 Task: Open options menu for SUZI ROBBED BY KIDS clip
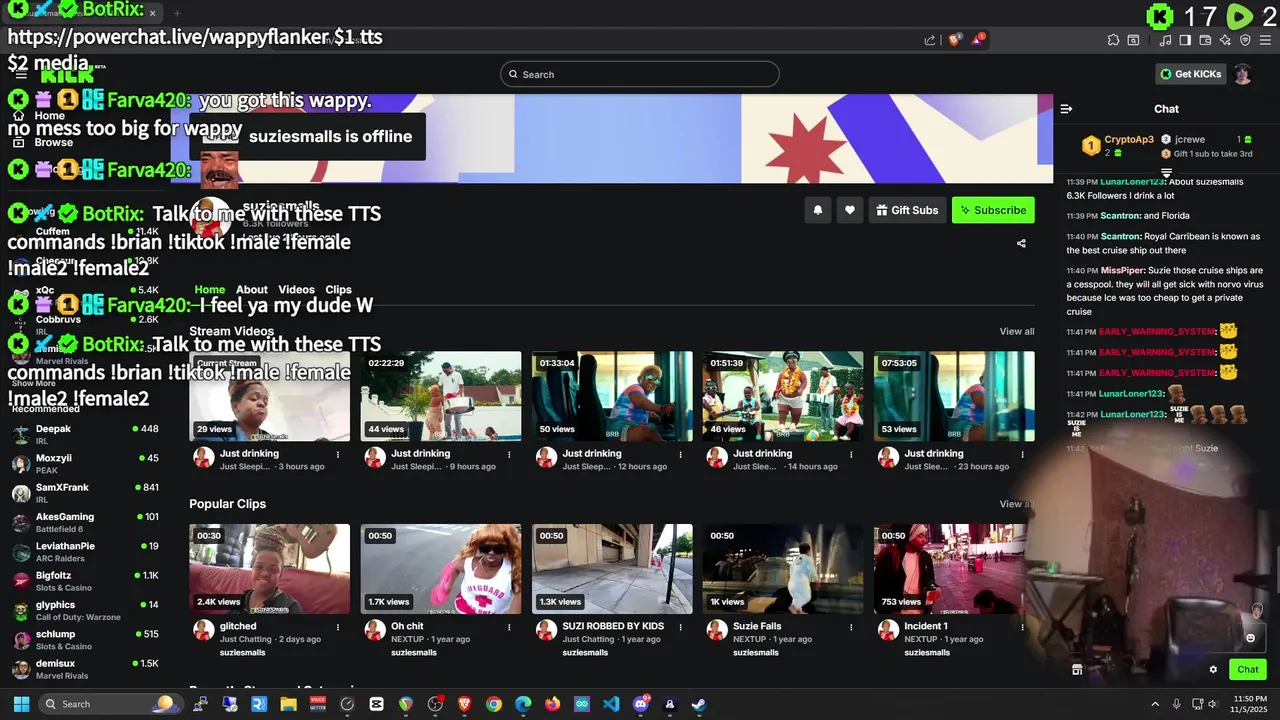pyautogui.click(x=680, y=627)
